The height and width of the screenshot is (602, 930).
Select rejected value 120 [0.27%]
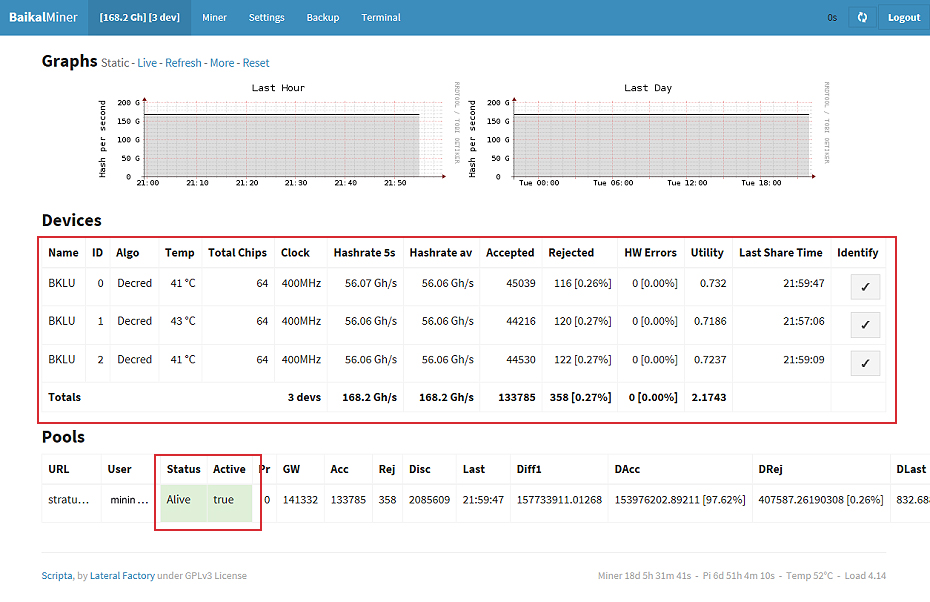(x=582, y=321)
